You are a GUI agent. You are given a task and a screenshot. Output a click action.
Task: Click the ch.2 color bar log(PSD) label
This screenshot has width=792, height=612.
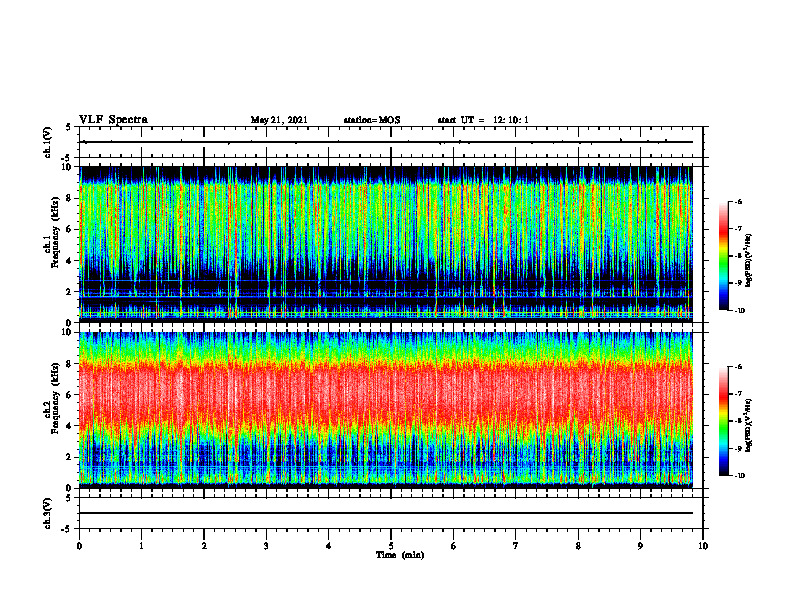(748, 425)
